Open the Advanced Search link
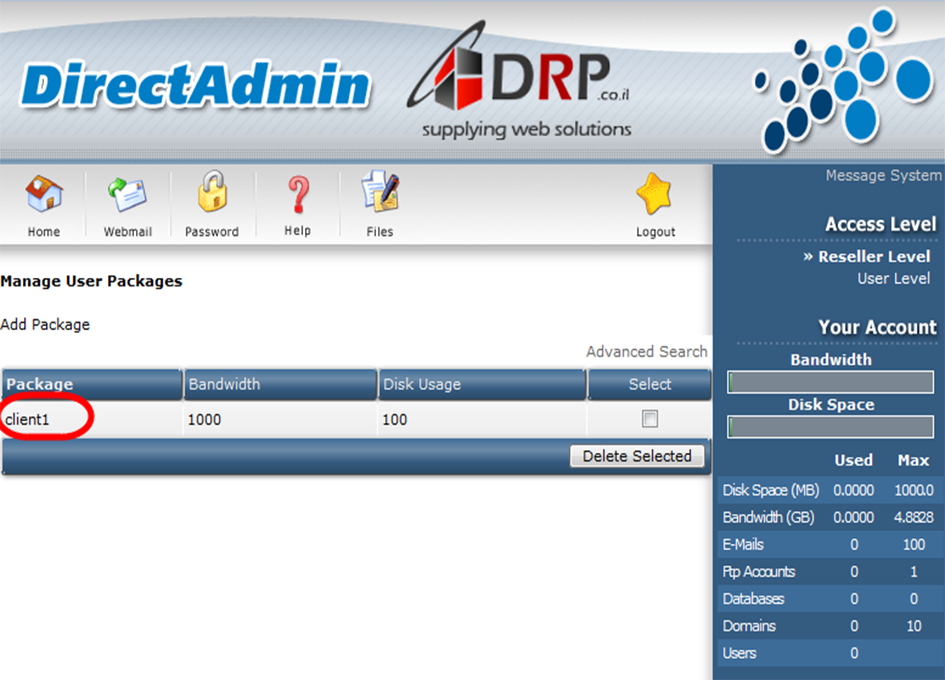Viewport: 945px width, 680px height. [646, 352]
